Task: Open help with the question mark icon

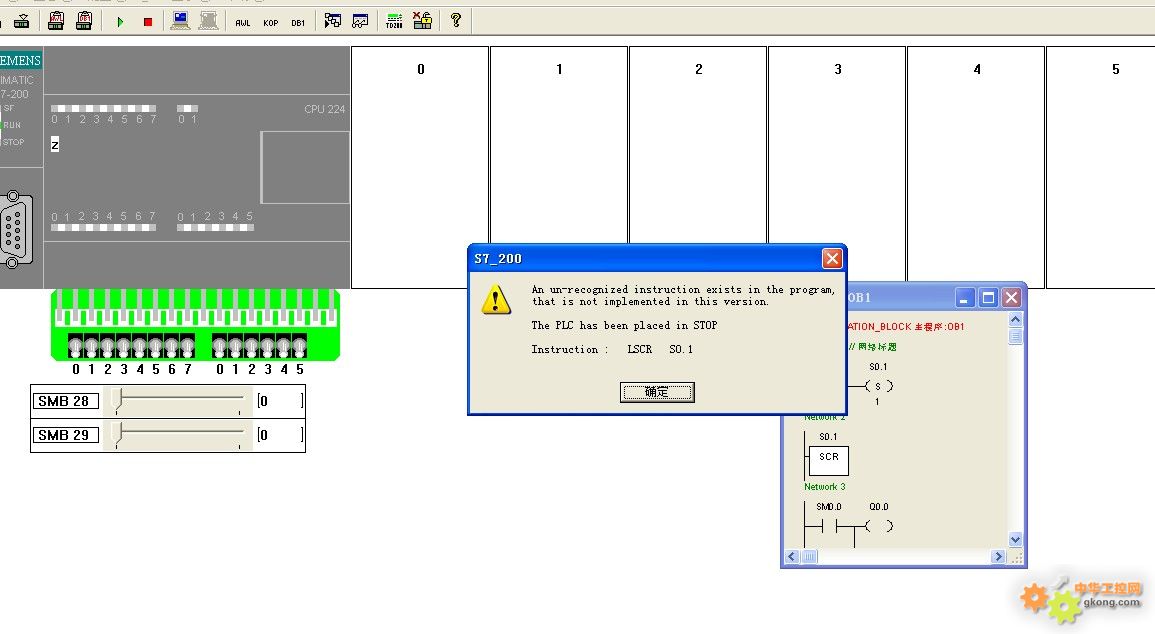Action: tap(456, 21)
